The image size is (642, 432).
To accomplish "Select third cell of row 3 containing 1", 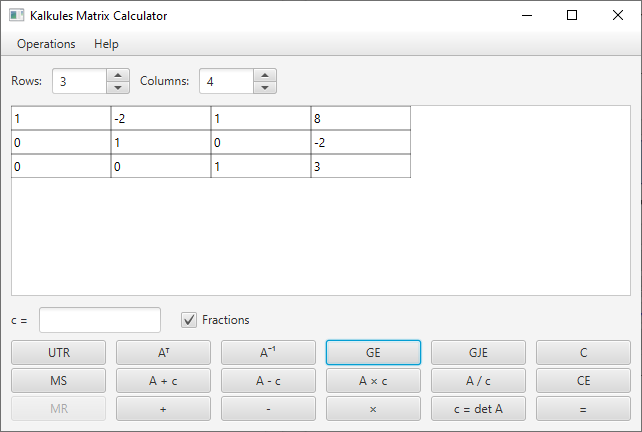I will tap(261, 166).
